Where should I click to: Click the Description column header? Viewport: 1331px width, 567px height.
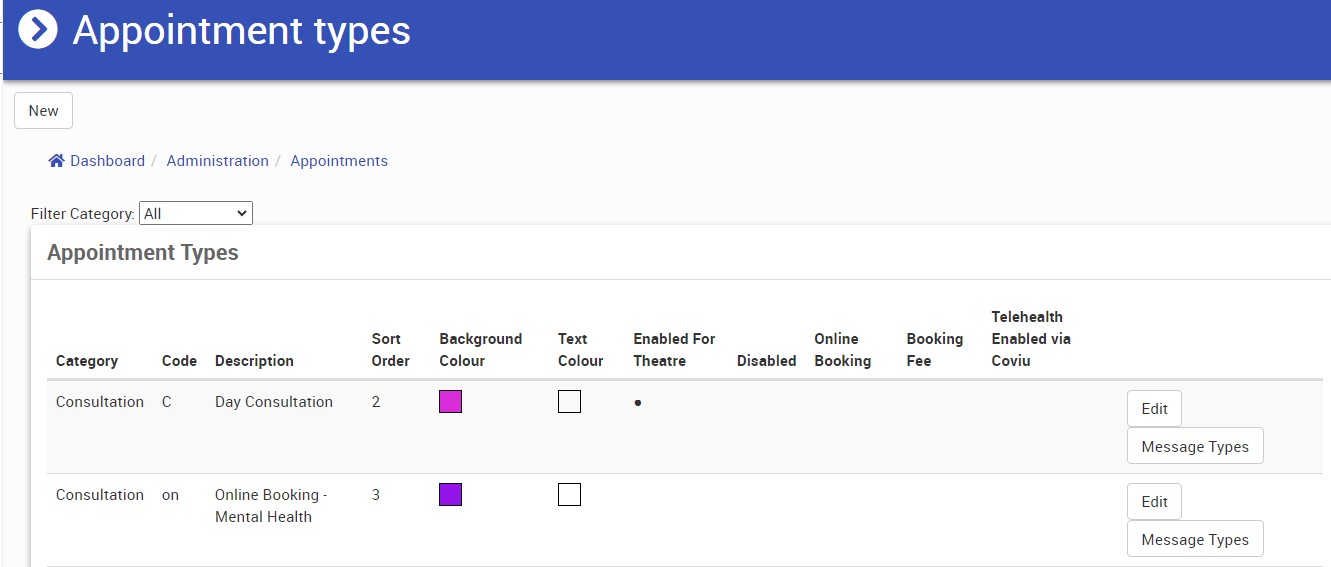(254, 361)
